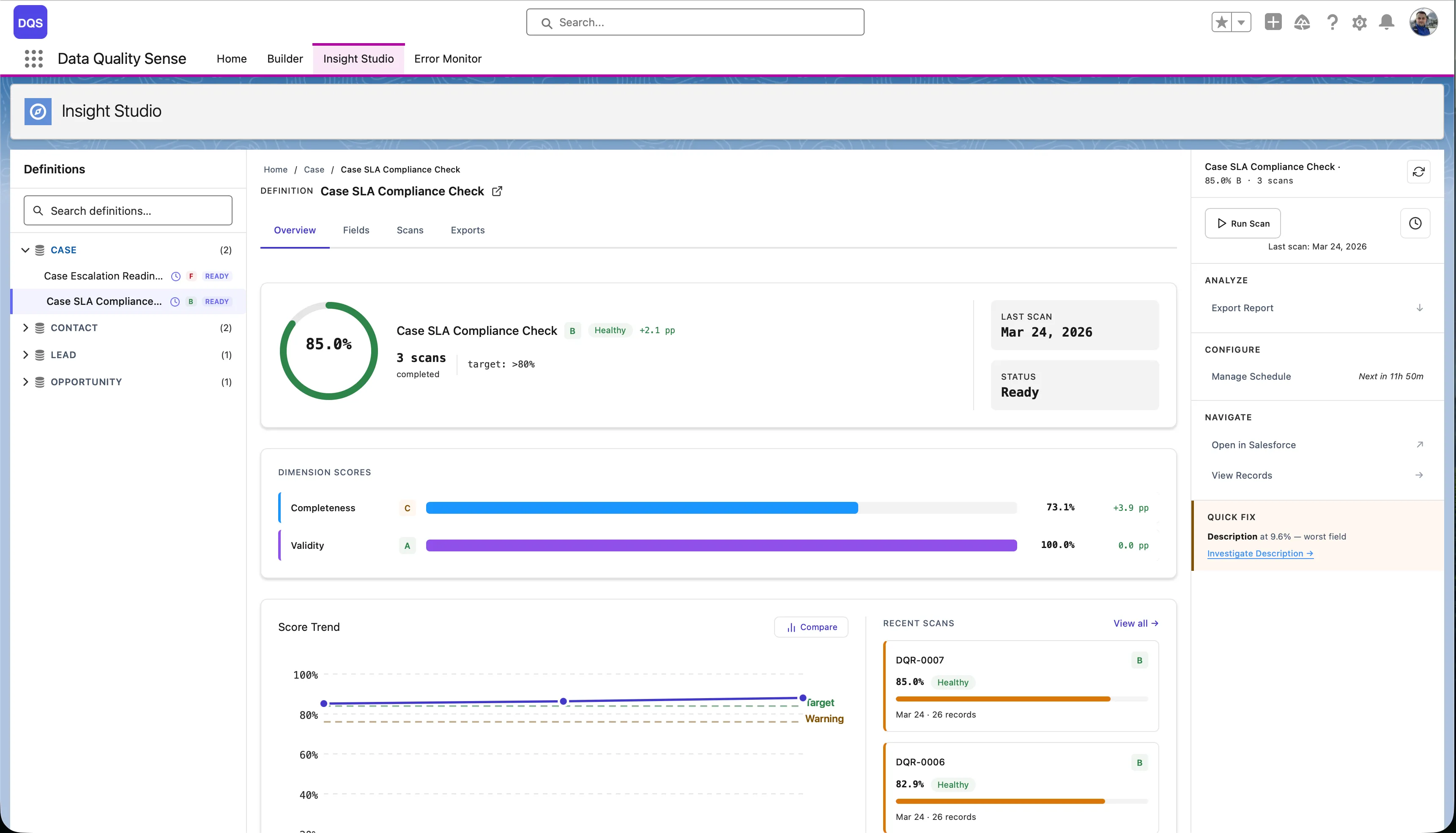Click the global Search field
This screenshot has width=1456, height=833.
pos(694,22)
